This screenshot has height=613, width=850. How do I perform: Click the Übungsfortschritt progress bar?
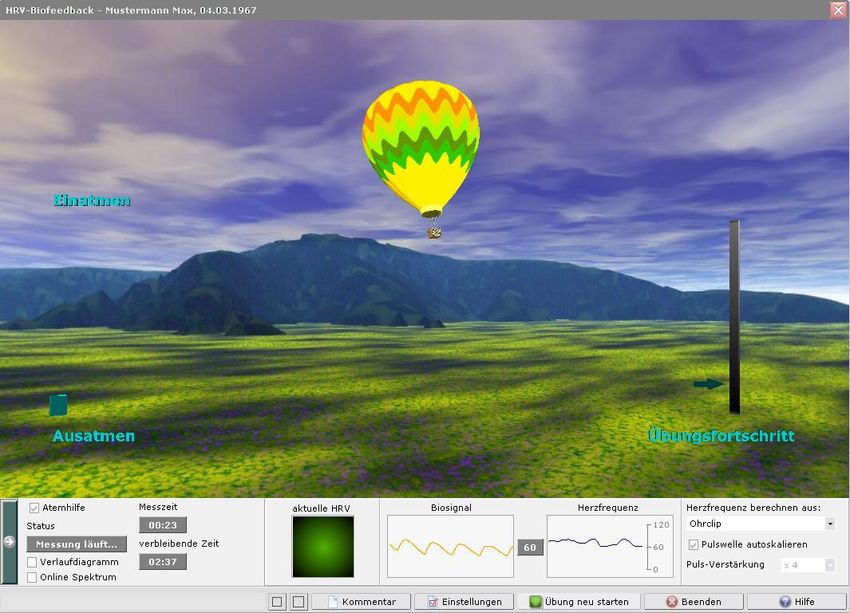tap(734, 316)
